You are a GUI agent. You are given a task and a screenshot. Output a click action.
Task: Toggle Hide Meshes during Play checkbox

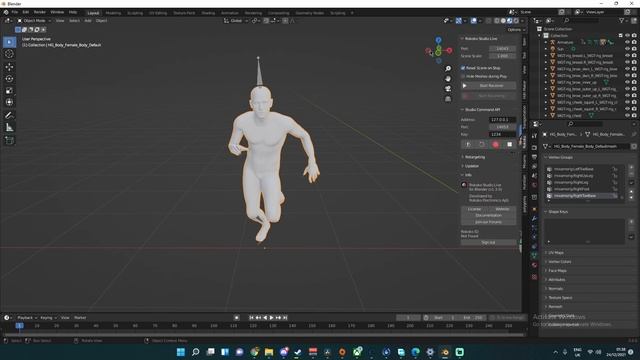[463, 76]
